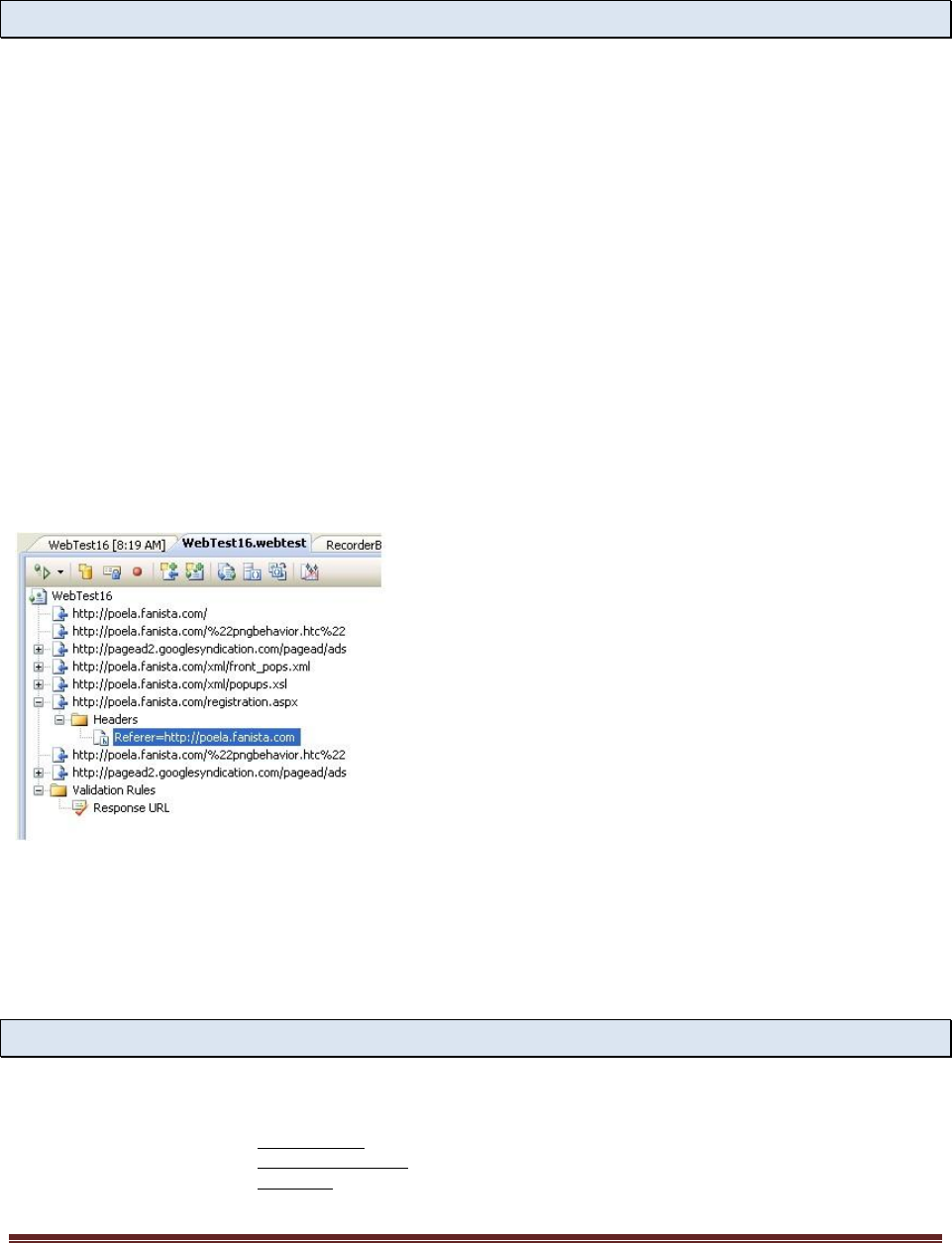The image size is (952, 1243).
Task: Click the toolbar icon right of Parameterize Web Servers
Action: 278,571
